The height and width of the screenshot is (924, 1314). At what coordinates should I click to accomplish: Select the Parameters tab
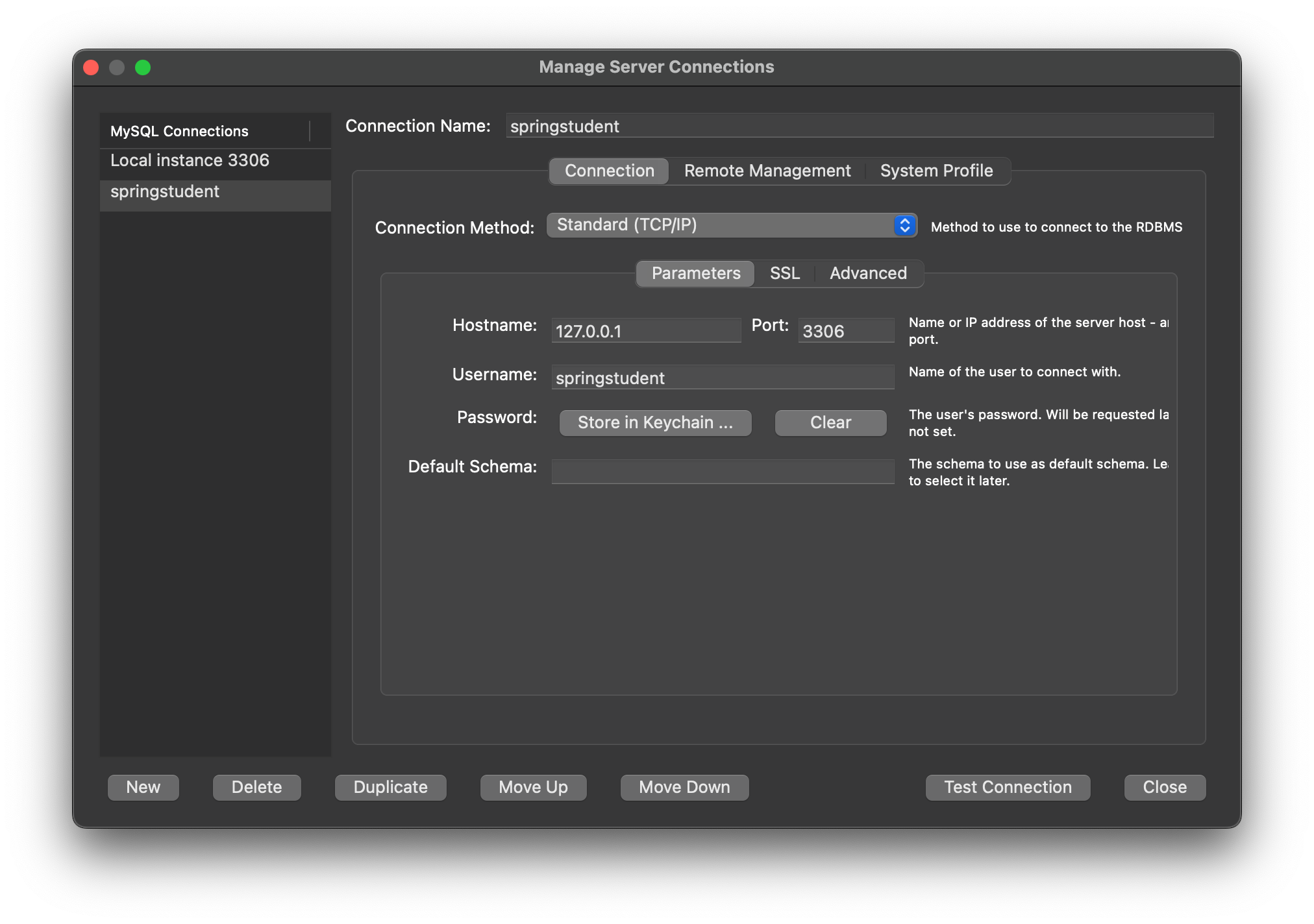click(695, 273)
